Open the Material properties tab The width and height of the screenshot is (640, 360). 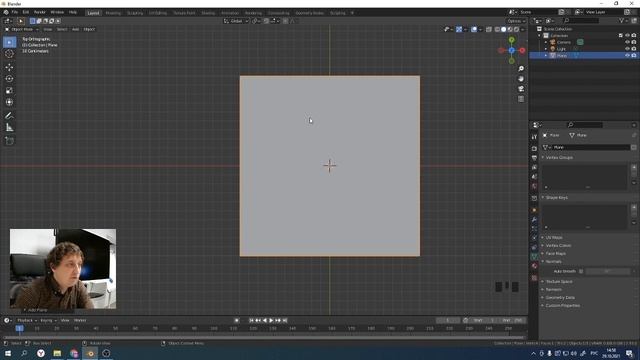[534, 266]
